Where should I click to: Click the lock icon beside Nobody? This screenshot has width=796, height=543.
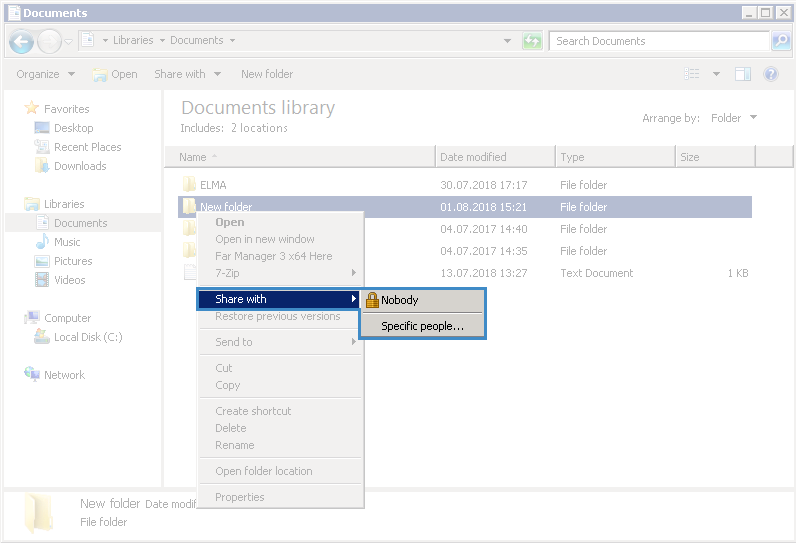coord(371,300)
